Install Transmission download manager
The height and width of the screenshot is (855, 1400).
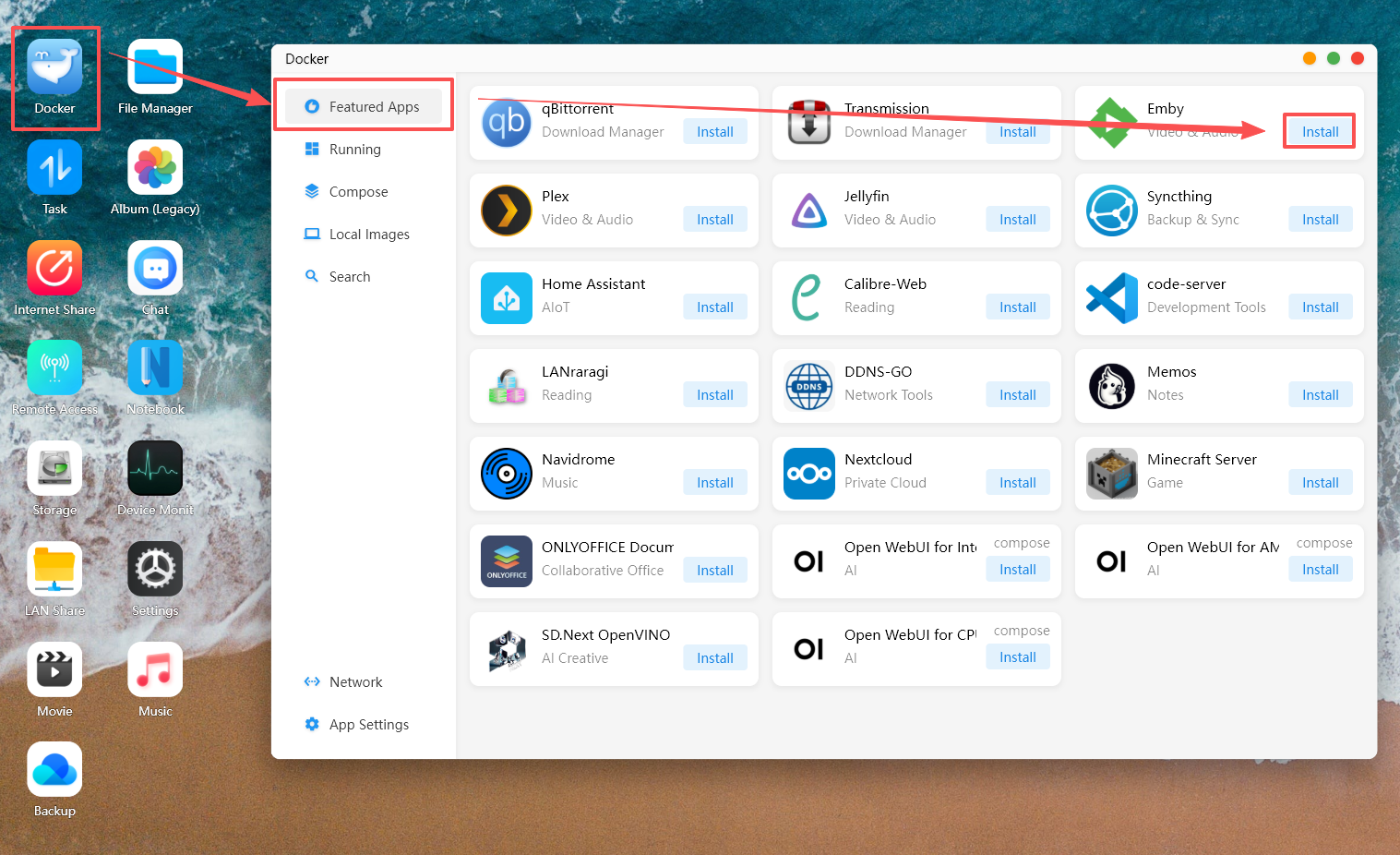pos(1018,131)
